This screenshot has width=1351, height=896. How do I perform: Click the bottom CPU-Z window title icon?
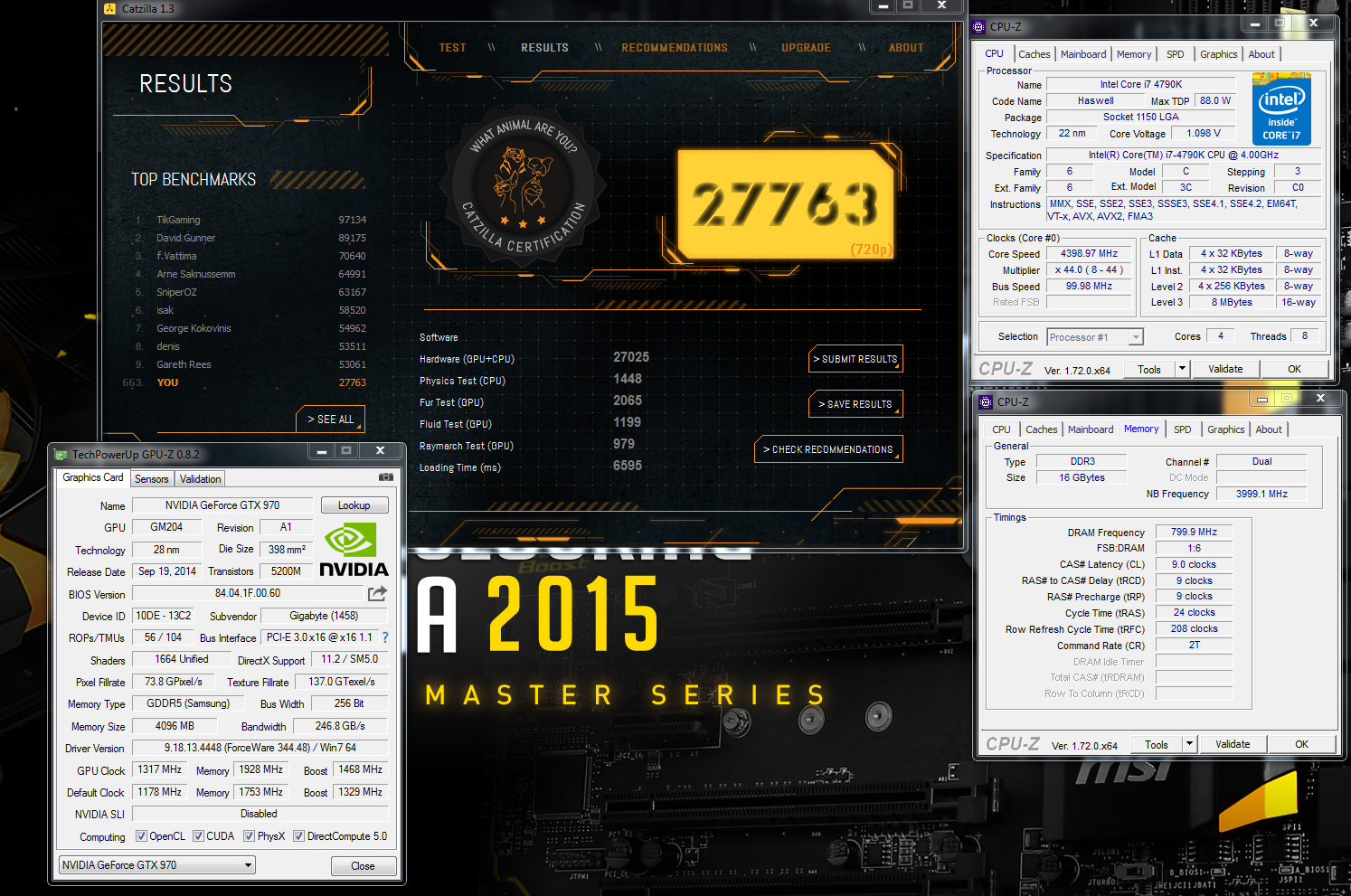[x=985, y=402]
